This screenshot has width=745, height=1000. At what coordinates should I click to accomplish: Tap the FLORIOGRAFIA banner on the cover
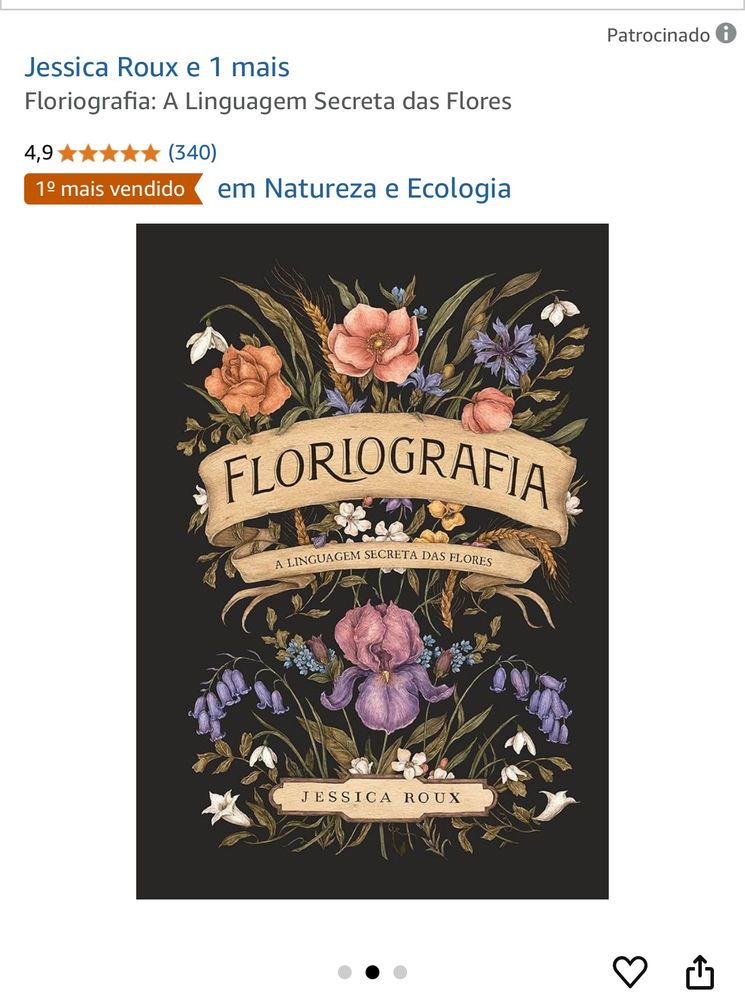(x=385, y=475)
